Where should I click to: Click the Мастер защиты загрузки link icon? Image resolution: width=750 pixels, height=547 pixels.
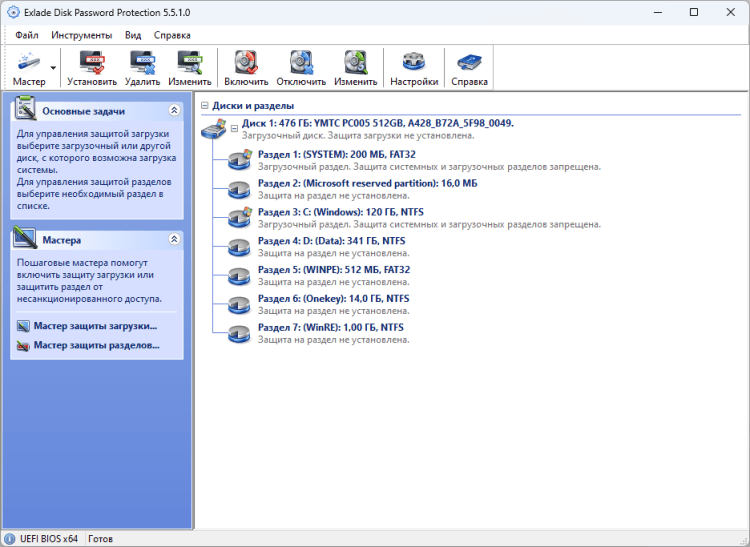pos(23,326)
